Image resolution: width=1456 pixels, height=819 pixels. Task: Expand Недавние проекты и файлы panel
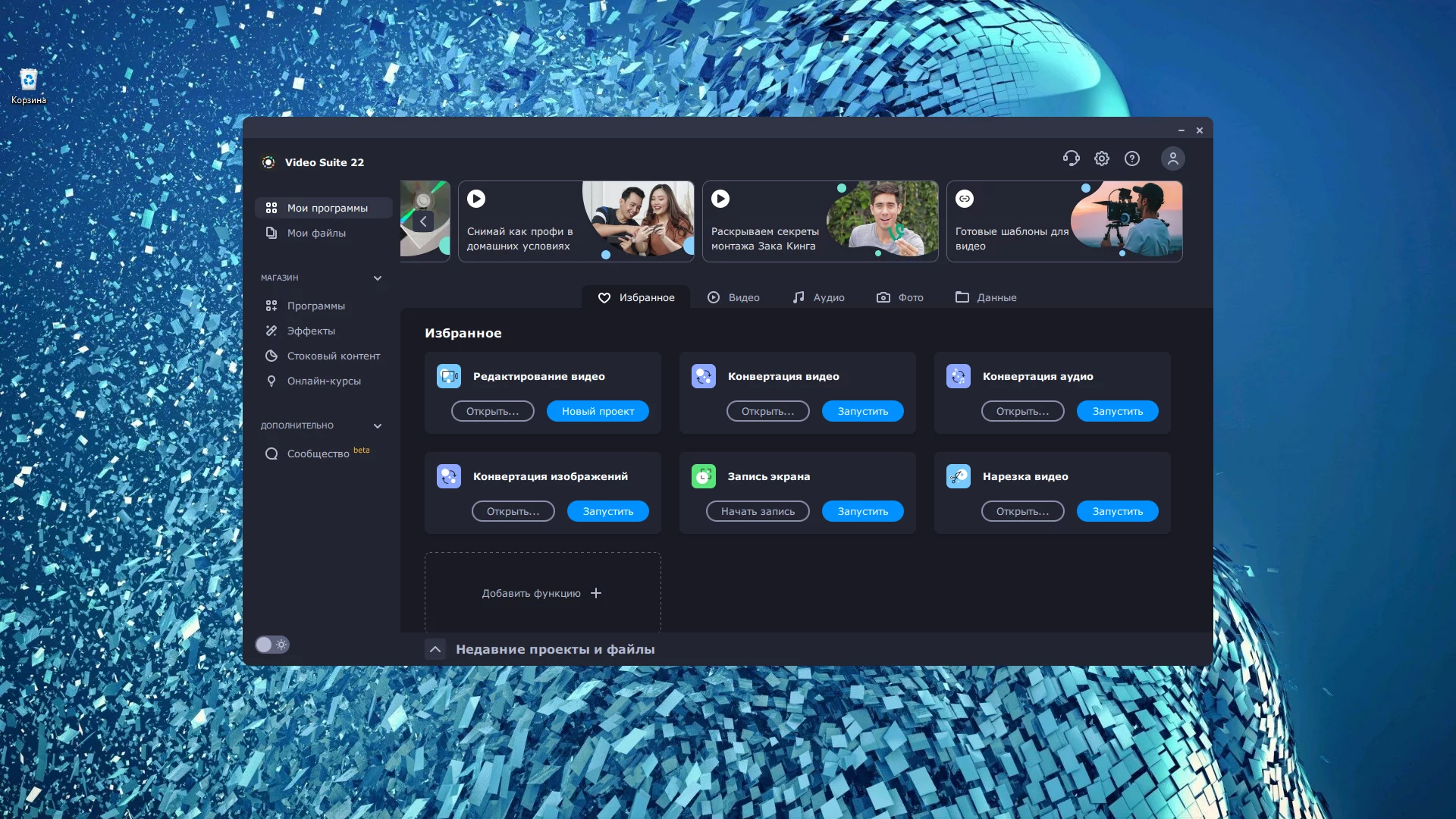click(435, 649)
